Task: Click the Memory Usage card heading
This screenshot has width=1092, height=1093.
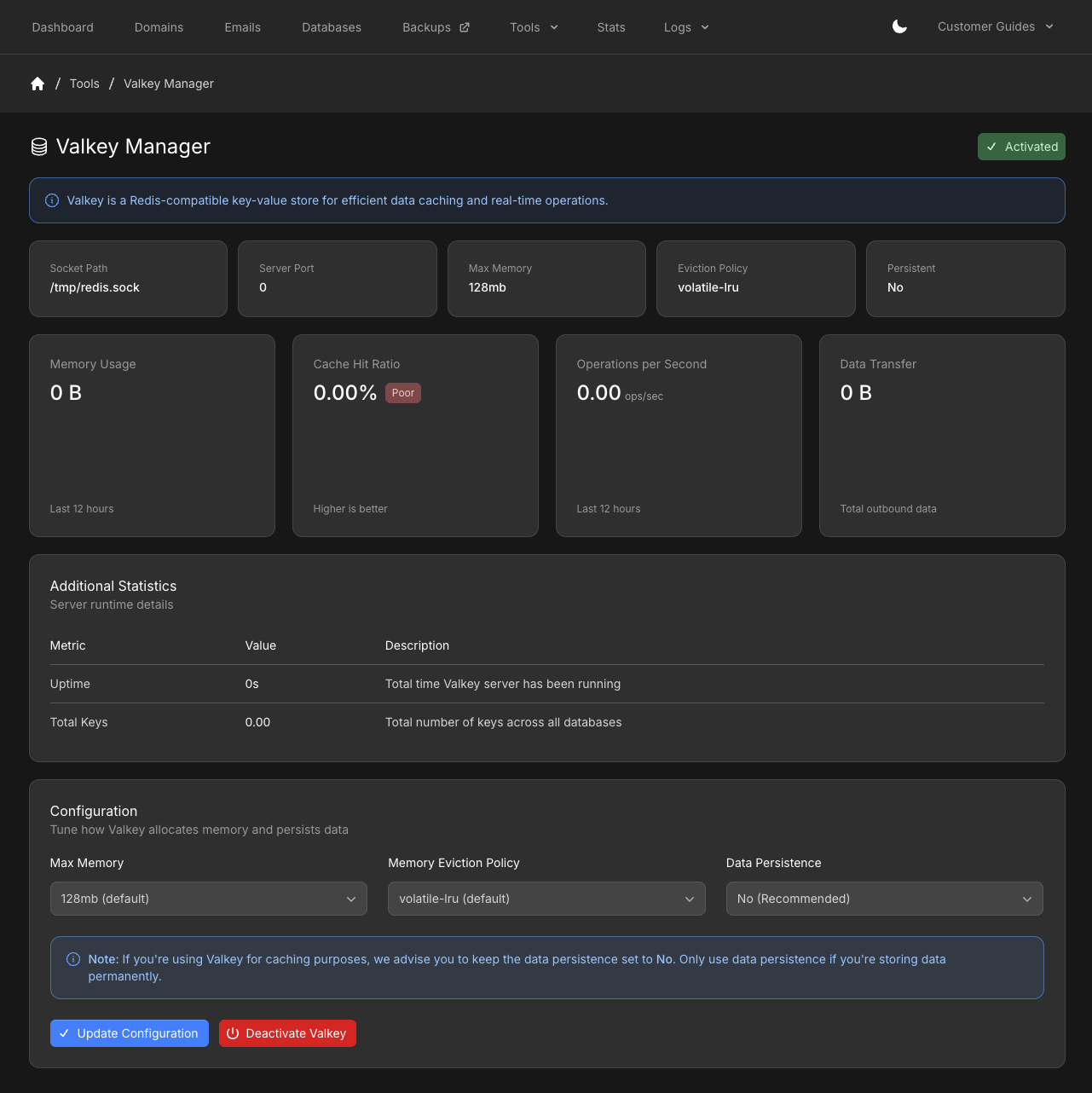Action: (x=93, y=364)
